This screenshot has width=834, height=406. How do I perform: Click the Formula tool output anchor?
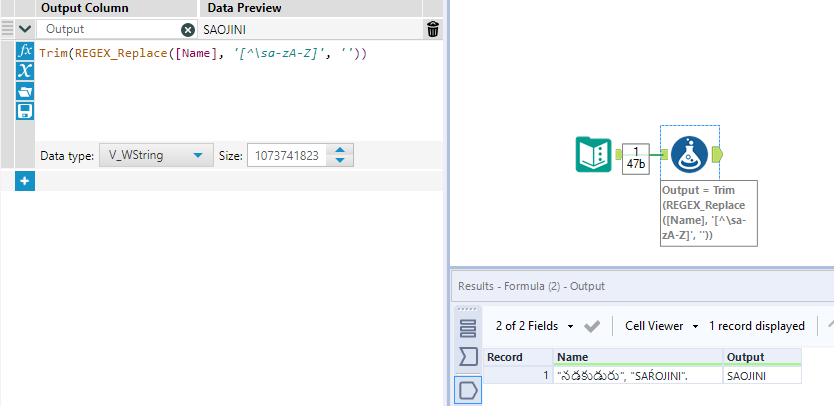716,155
